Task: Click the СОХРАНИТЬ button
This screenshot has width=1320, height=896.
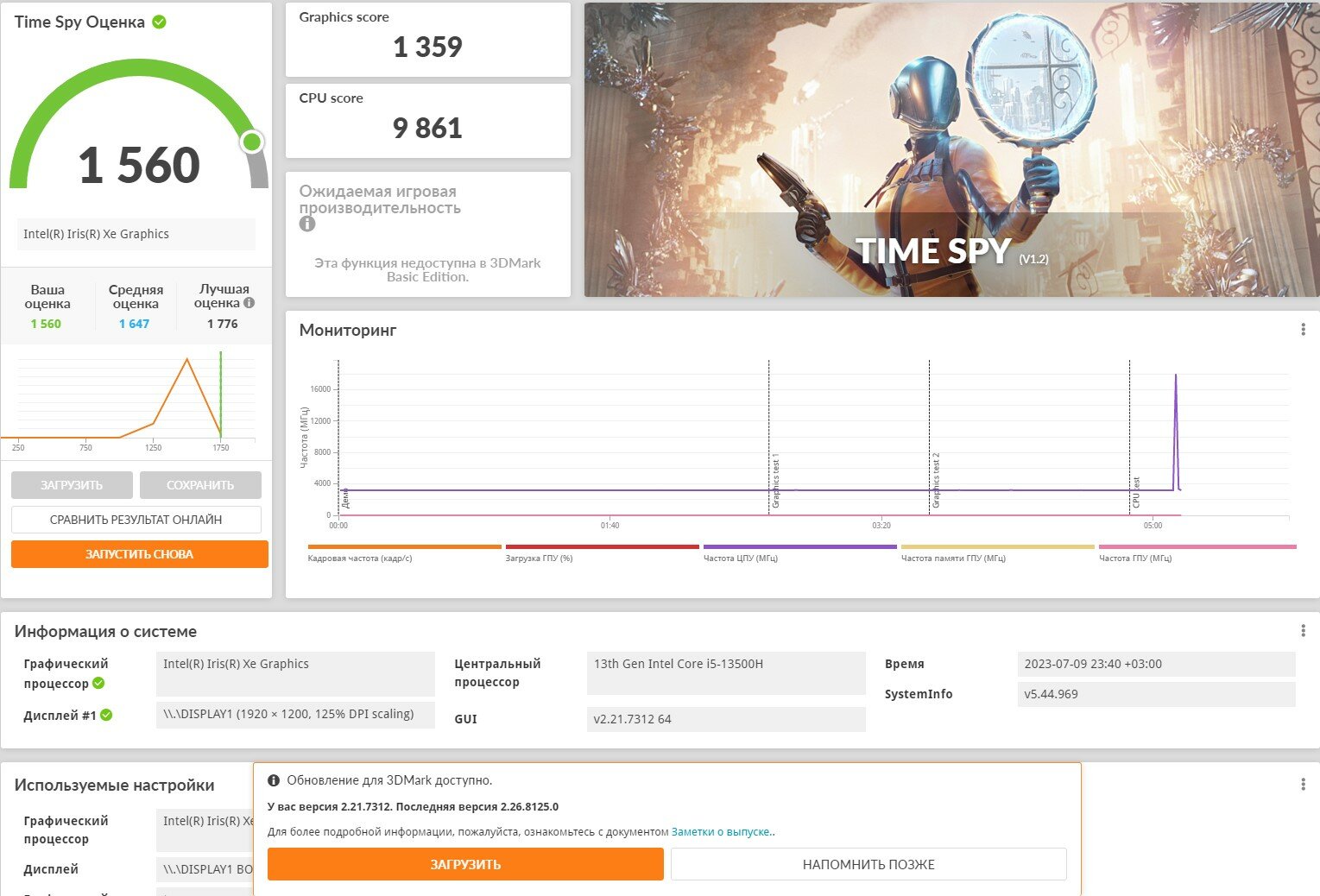Action: click(200, 485)
